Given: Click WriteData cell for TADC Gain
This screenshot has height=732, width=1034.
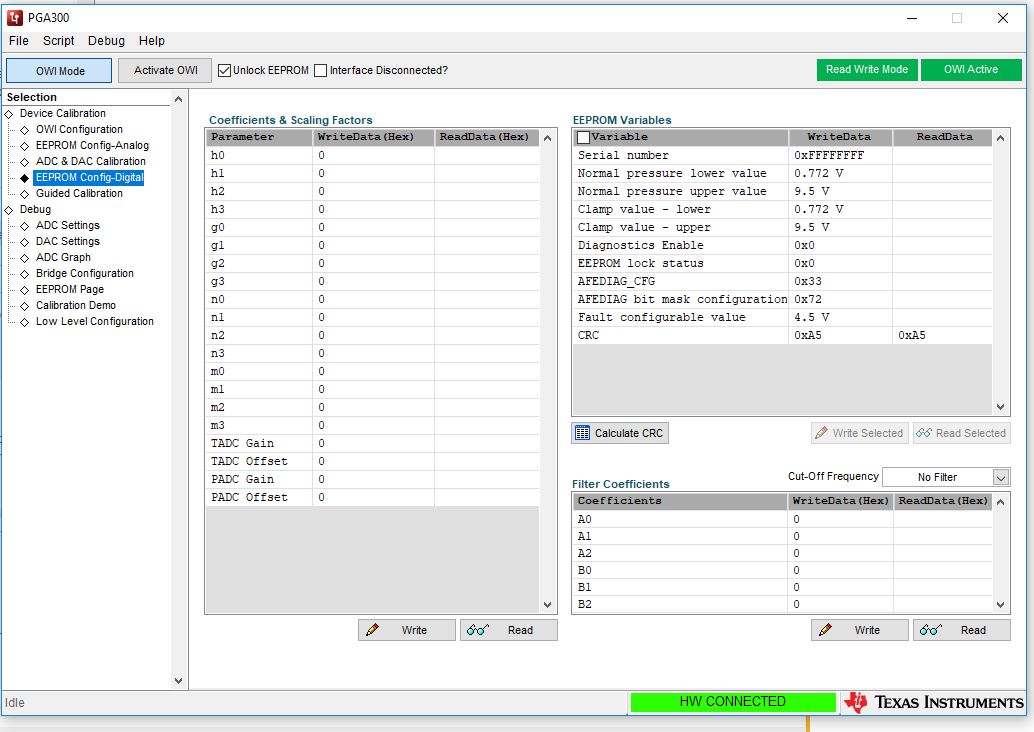Looking at the screenshot, I should [373, 444].
